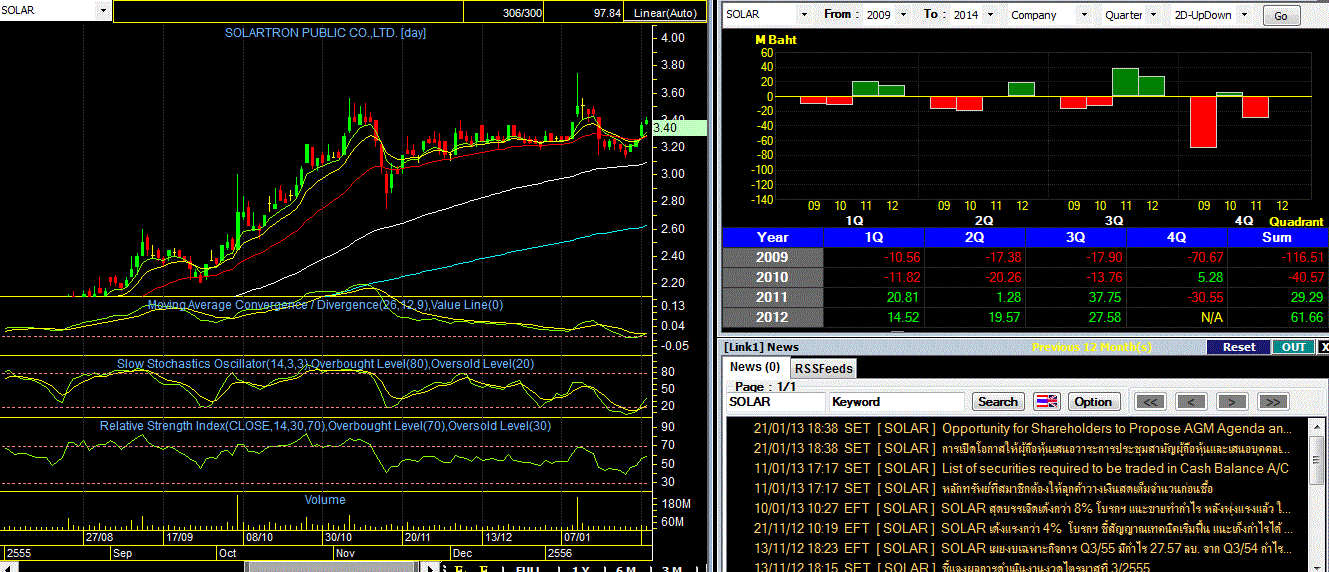The image size is (1329, 572).
Task: Click the Volume panel label
Action: 325,500
